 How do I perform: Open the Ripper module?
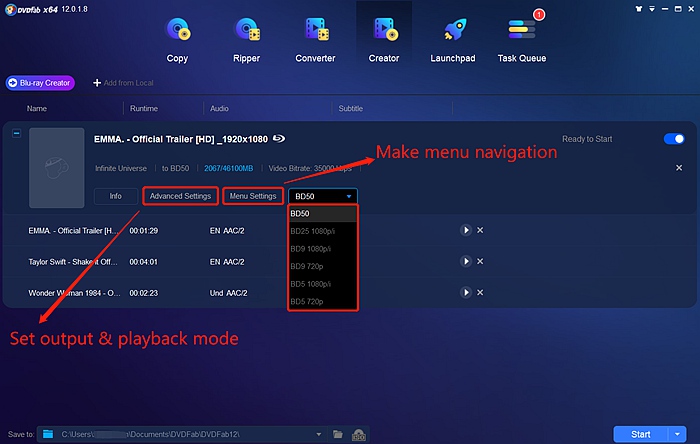tap(246, 40)
